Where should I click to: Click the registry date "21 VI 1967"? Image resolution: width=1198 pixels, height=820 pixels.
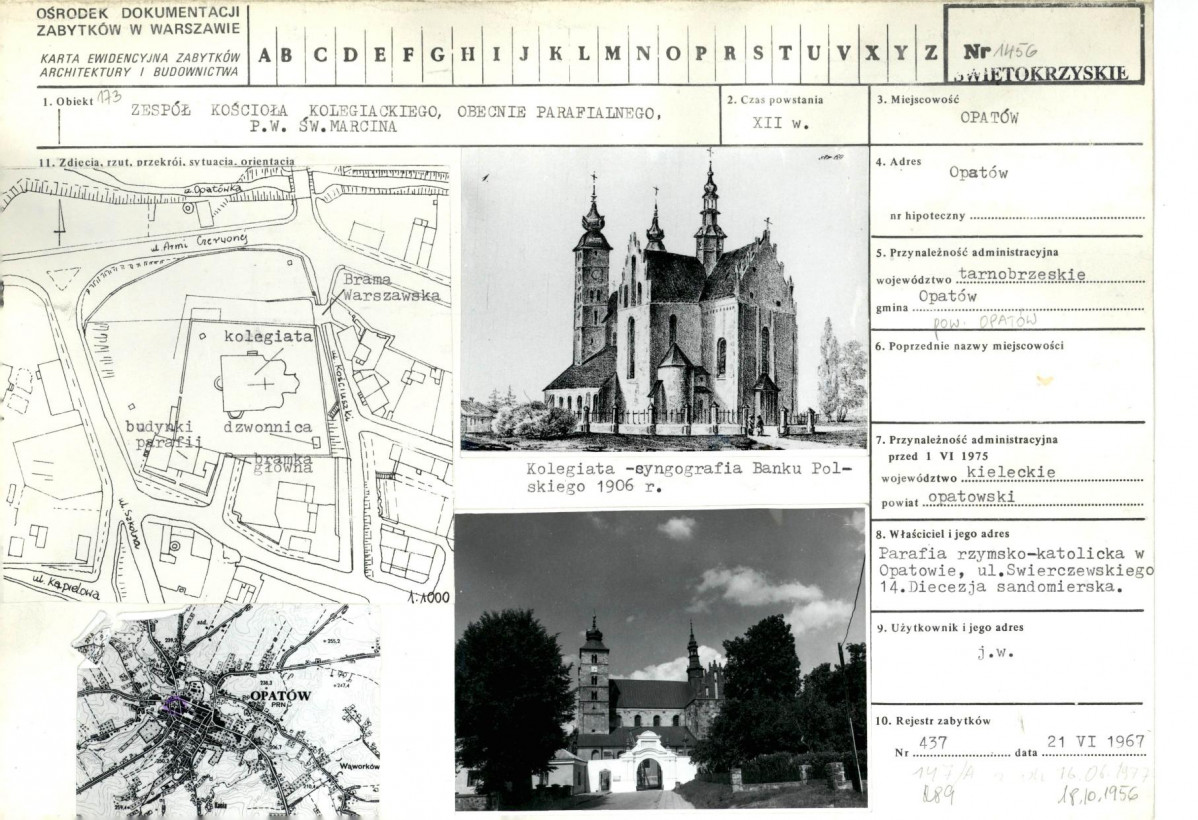[1095, 741]
